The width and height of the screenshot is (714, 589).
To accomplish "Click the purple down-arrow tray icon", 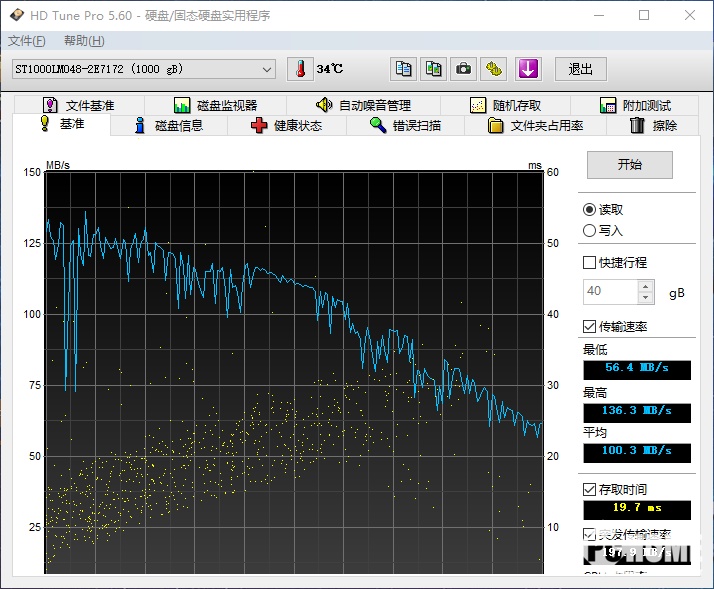I will [527, 69].
